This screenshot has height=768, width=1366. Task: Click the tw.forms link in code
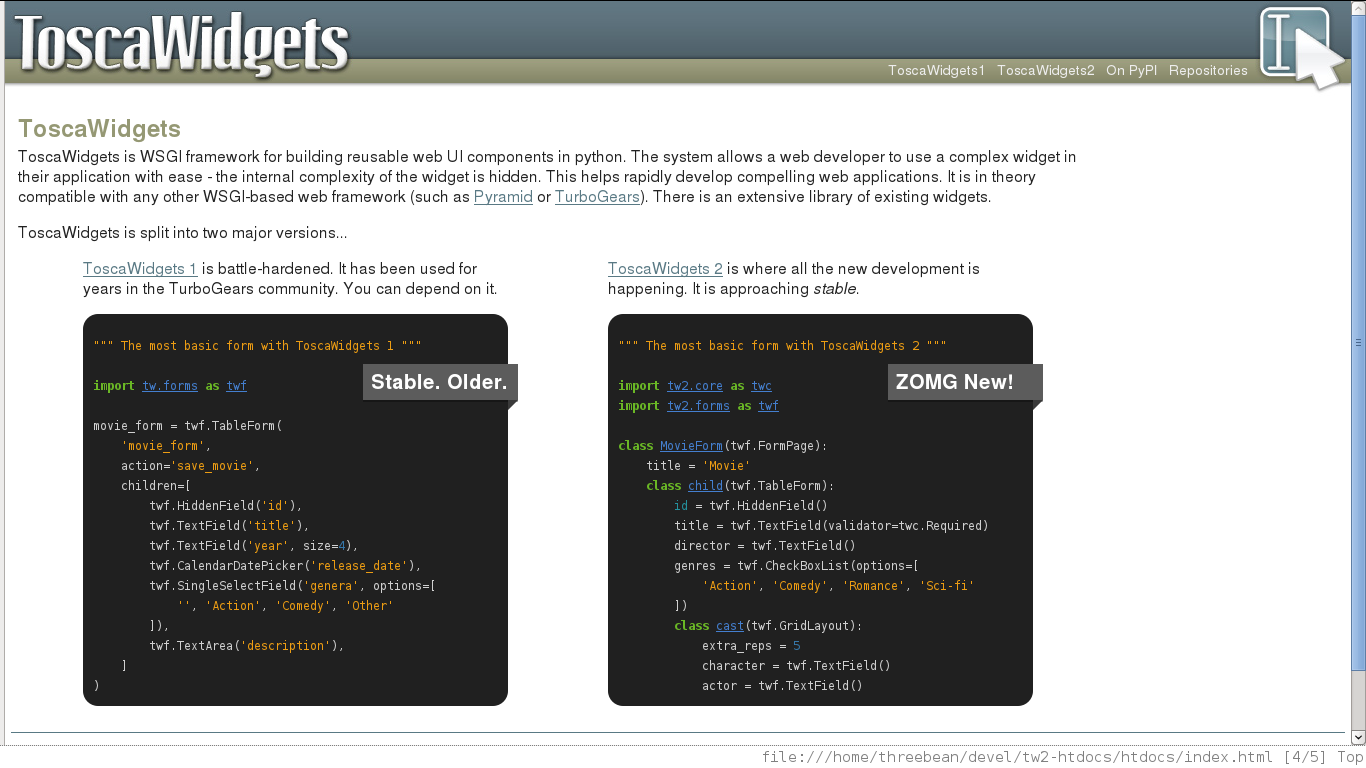click(170, 386)
